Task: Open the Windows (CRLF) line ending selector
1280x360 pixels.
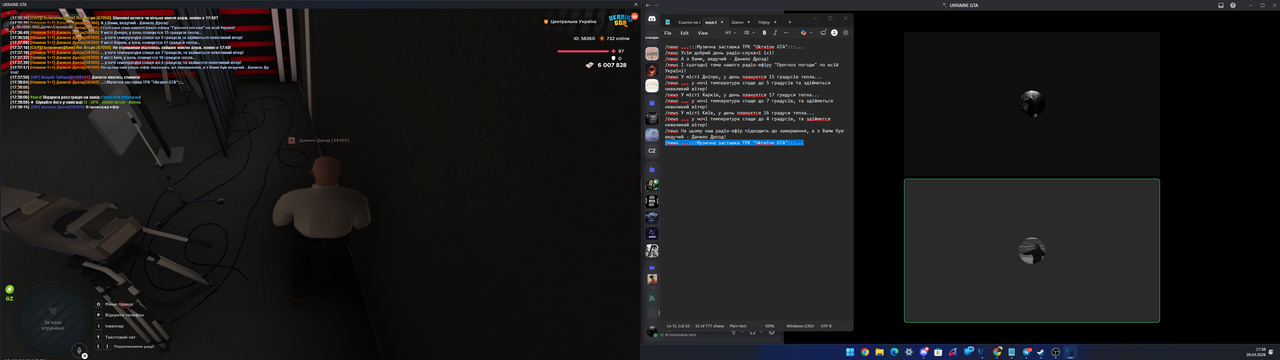Action: [x=800, y=325]
